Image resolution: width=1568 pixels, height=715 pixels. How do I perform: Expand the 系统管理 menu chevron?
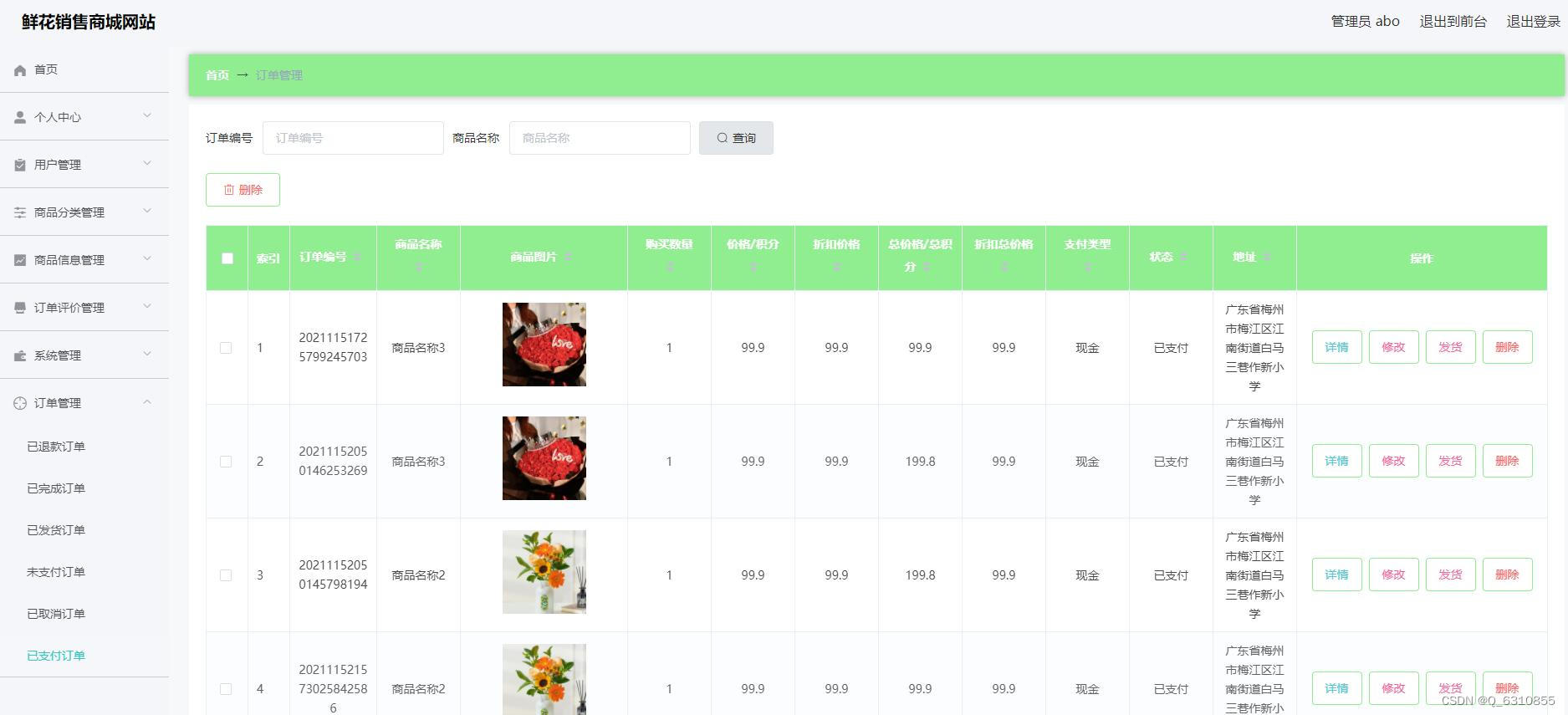[147, 355]
